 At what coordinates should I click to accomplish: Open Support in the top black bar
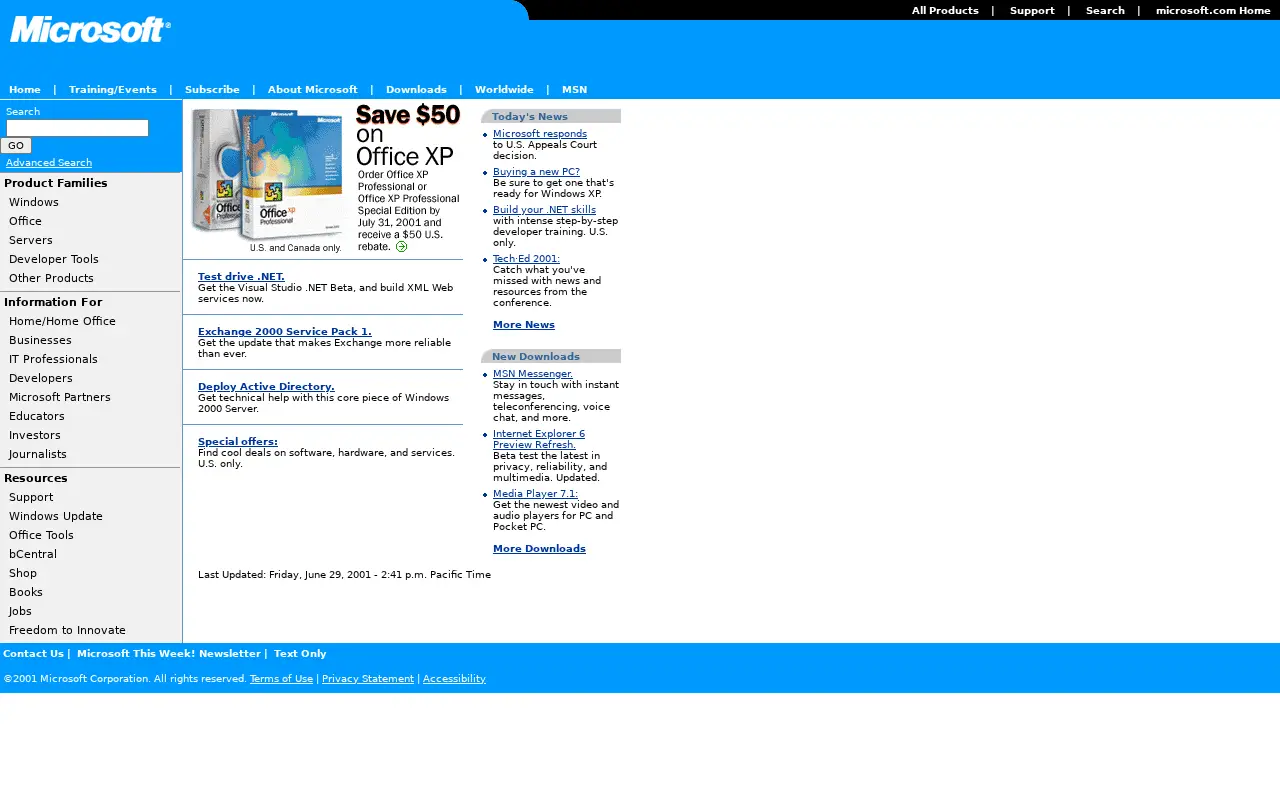tap(1032, 11)
